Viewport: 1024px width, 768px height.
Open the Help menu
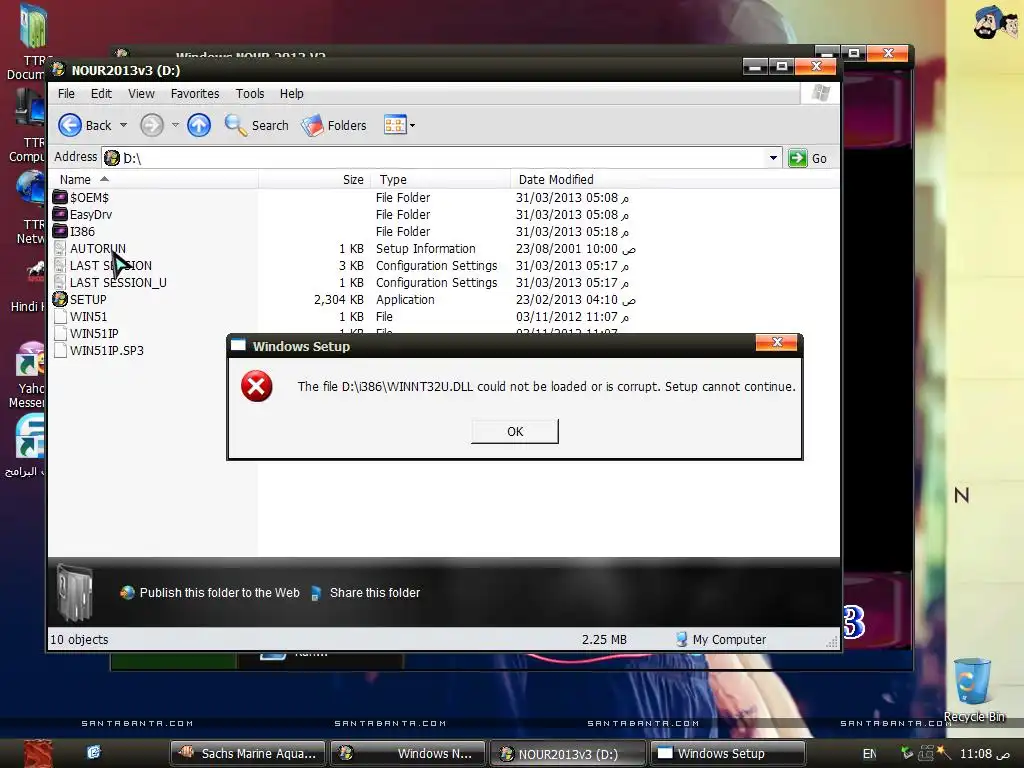click(x=292, y=93)
